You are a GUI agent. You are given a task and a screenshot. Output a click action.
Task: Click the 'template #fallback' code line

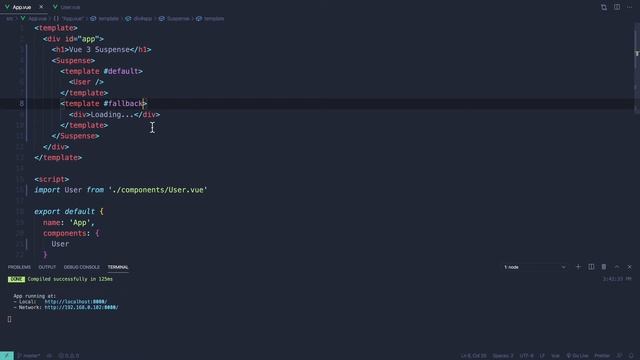(104, 104)
